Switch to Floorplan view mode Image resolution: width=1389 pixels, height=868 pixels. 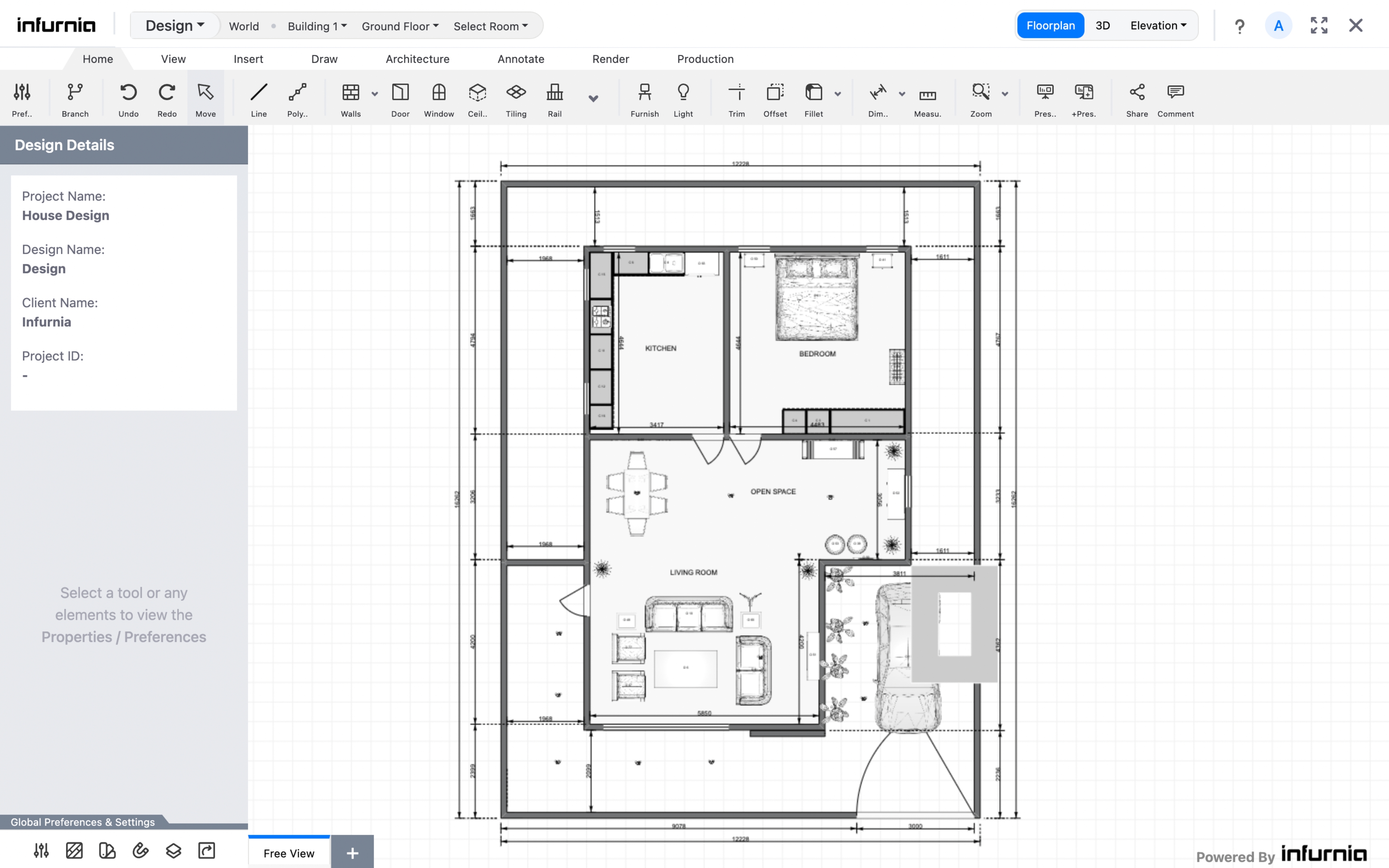click(1050, 26)
